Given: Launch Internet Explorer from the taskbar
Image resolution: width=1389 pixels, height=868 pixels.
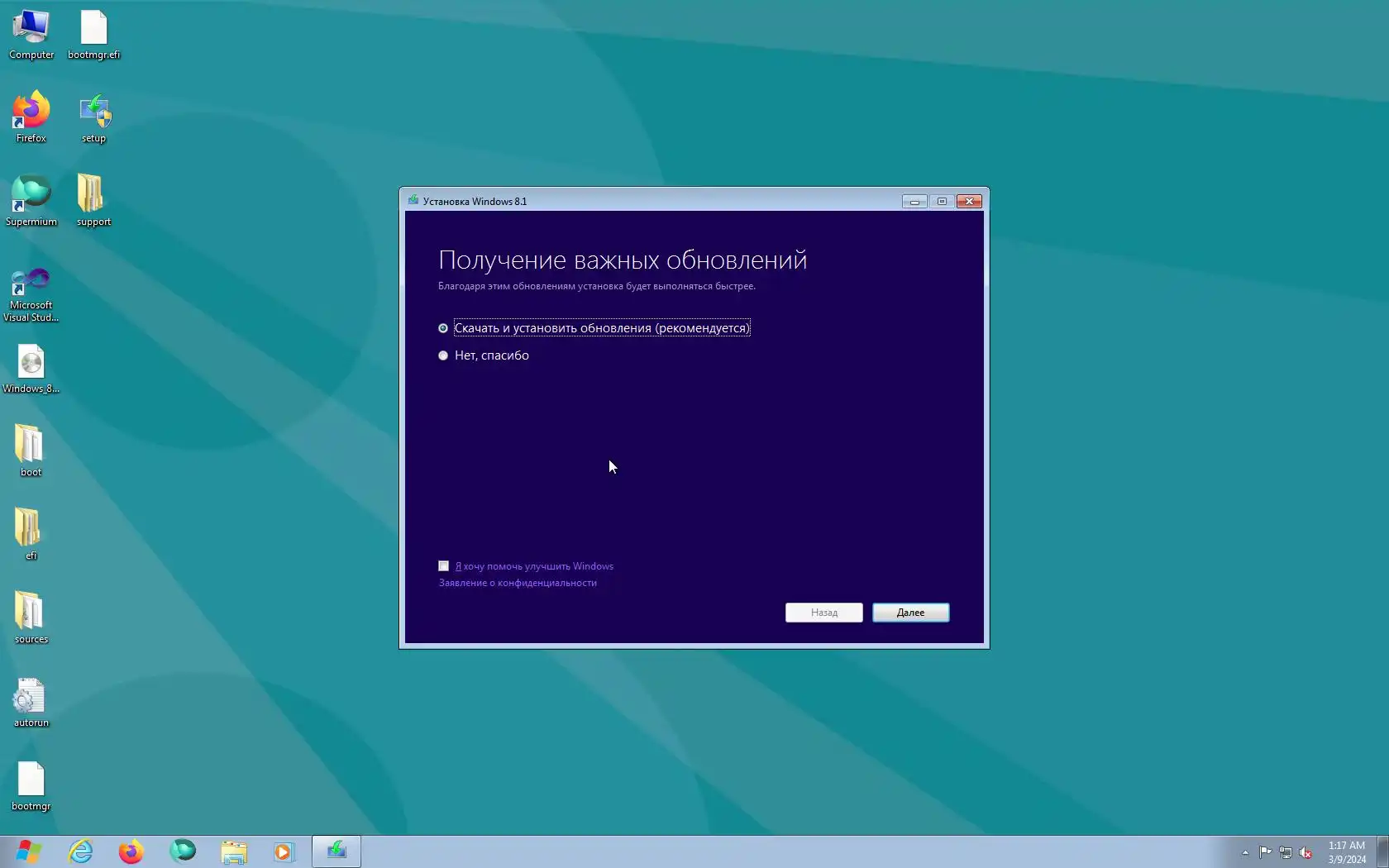Looking at the screenshot, I should pos(80,851).
